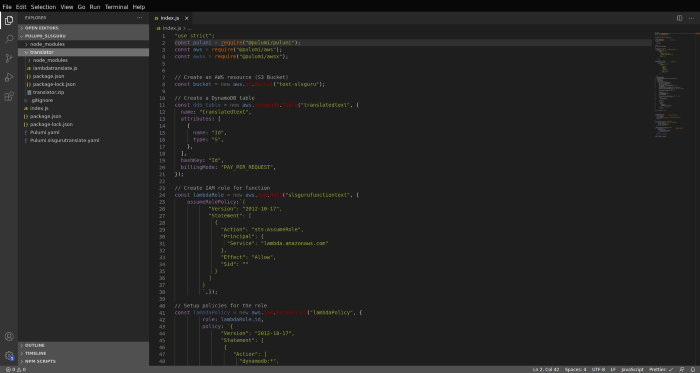Image resolution: width=700 pixels, height=373 pixels.
Task: Open the Go menu
Action: coord(81,7)
